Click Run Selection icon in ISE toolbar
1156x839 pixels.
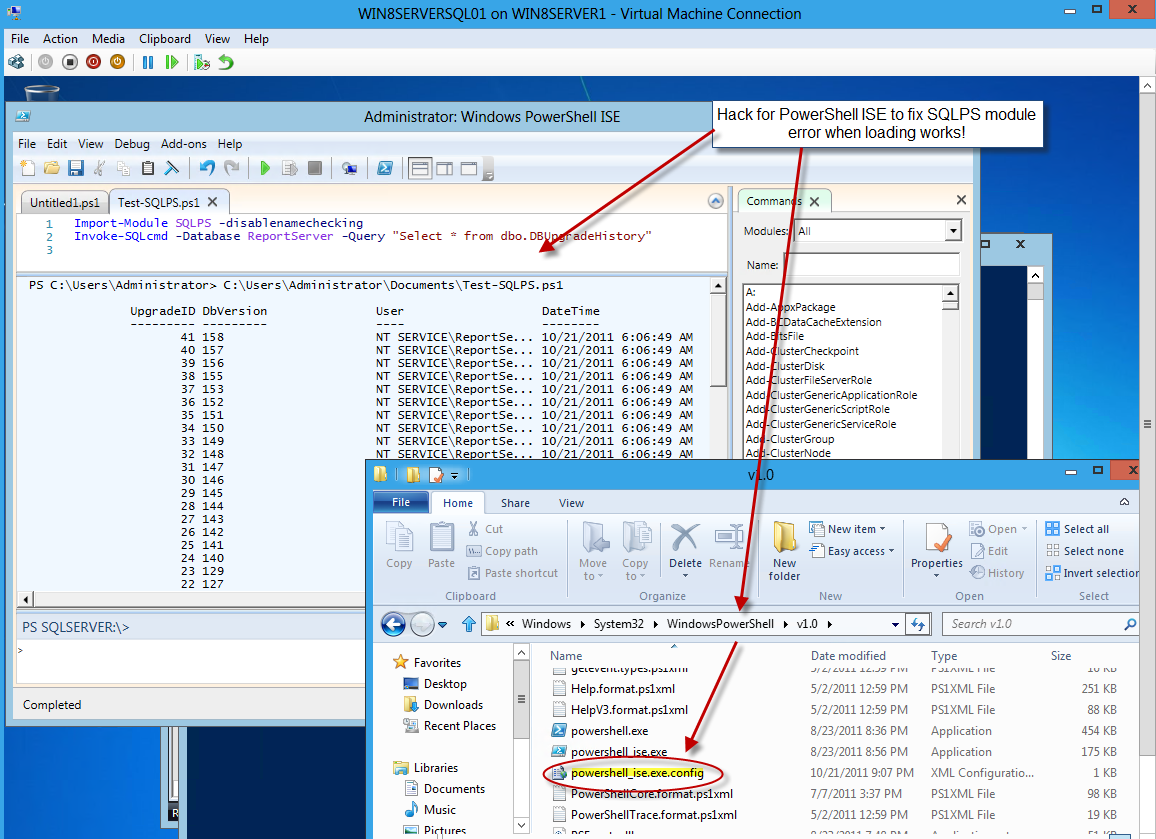[x=289, y=168]
